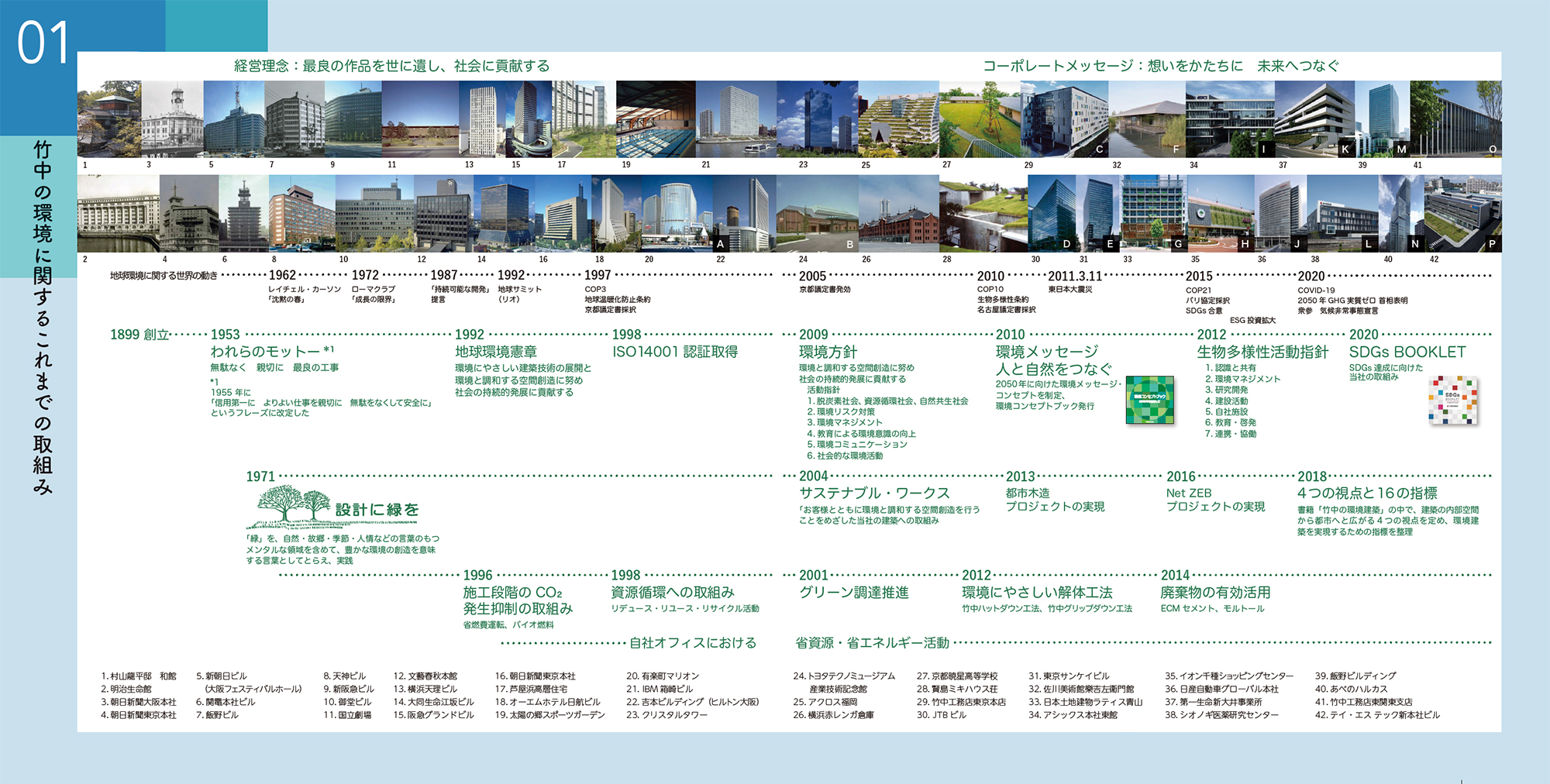Click the コーポレートメッセージ header line
Screen dimensions: 1550x784
(x=1161, y=66)
